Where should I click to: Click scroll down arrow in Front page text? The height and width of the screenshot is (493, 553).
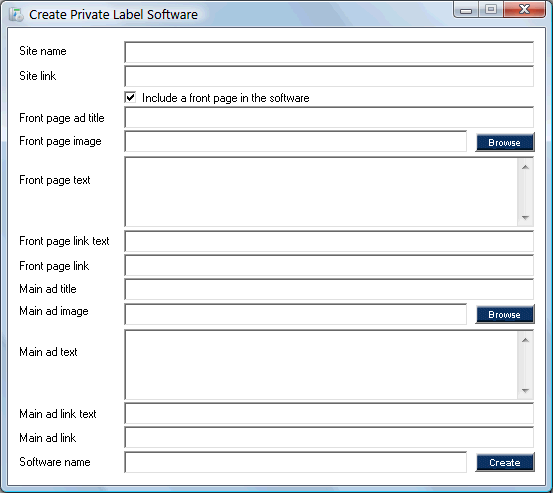(x=525, y=218)
